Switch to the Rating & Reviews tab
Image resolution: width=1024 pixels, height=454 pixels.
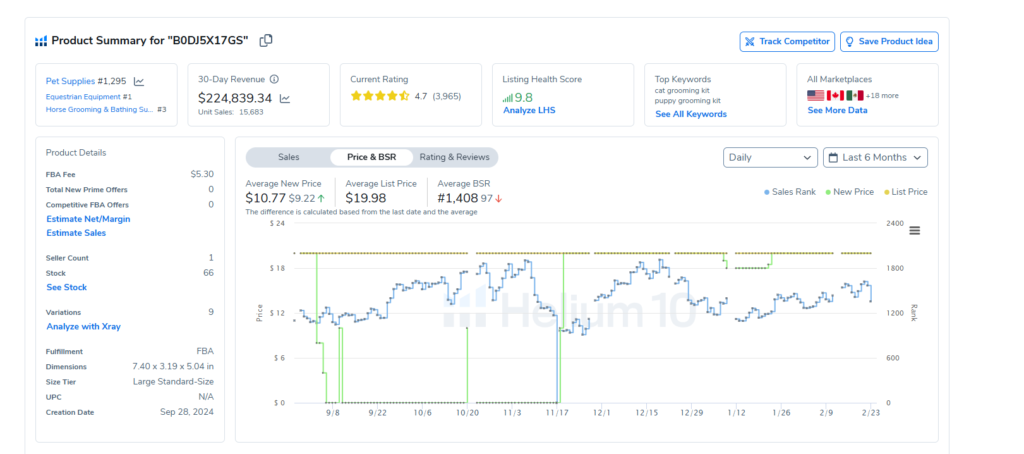click(x=454, y=157)
